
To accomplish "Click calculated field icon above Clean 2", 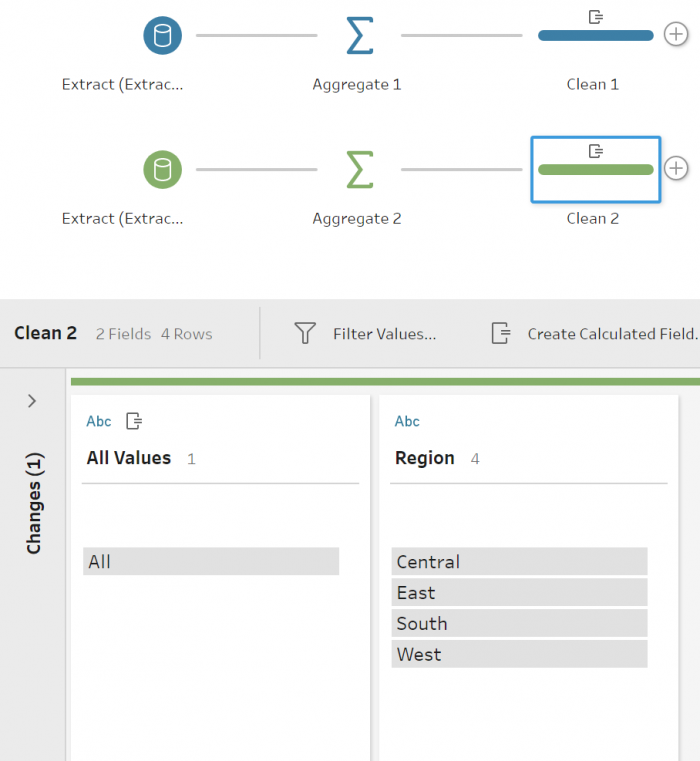I will click(596, 151).
